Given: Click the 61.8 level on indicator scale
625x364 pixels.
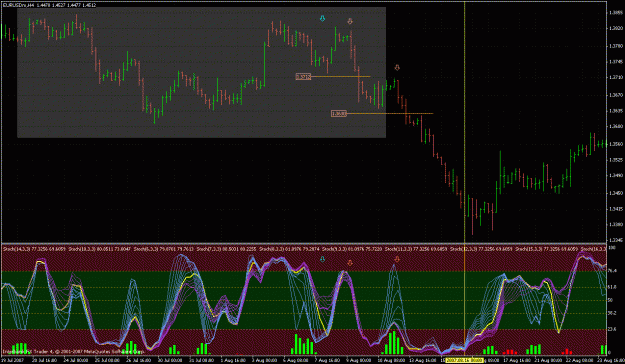Looking at the screenshot, I should pyautogui.click(x=613, y=287).
